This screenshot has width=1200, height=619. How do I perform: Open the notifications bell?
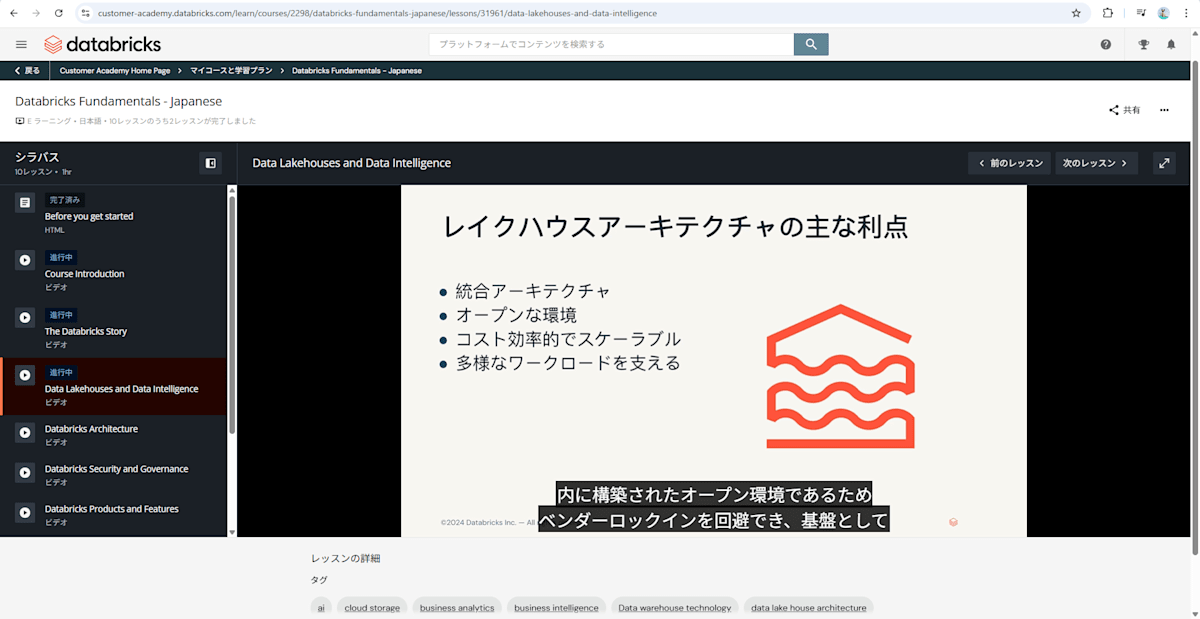1171,44
